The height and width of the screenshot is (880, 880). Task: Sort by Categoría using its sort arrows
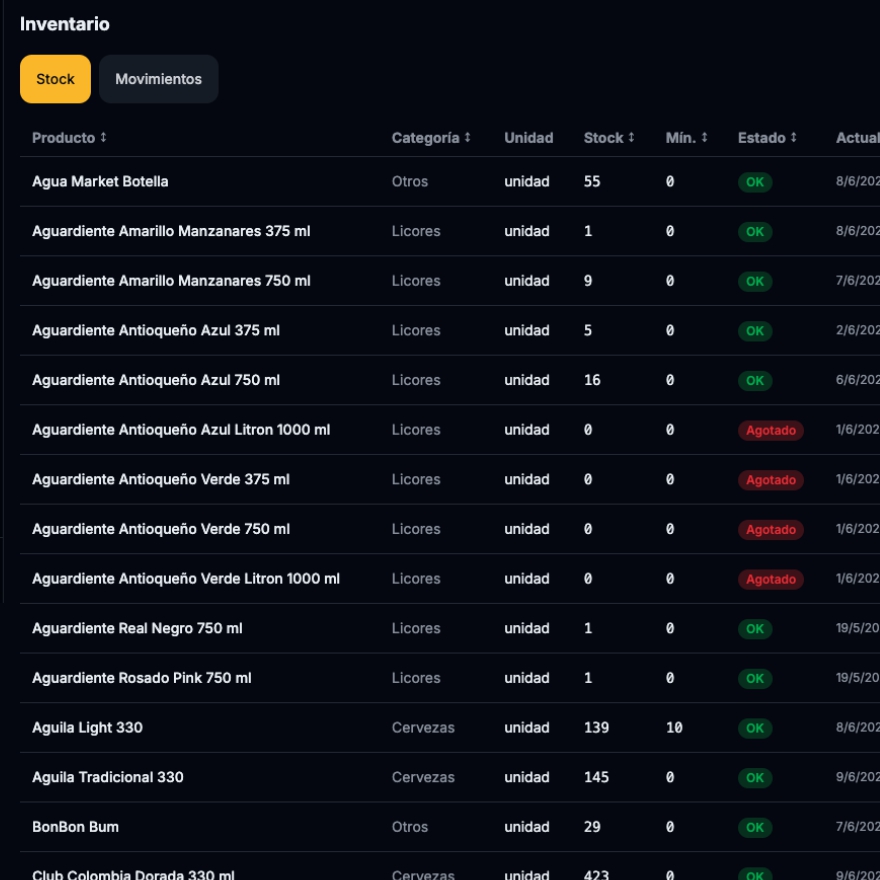tap(468, 138)
